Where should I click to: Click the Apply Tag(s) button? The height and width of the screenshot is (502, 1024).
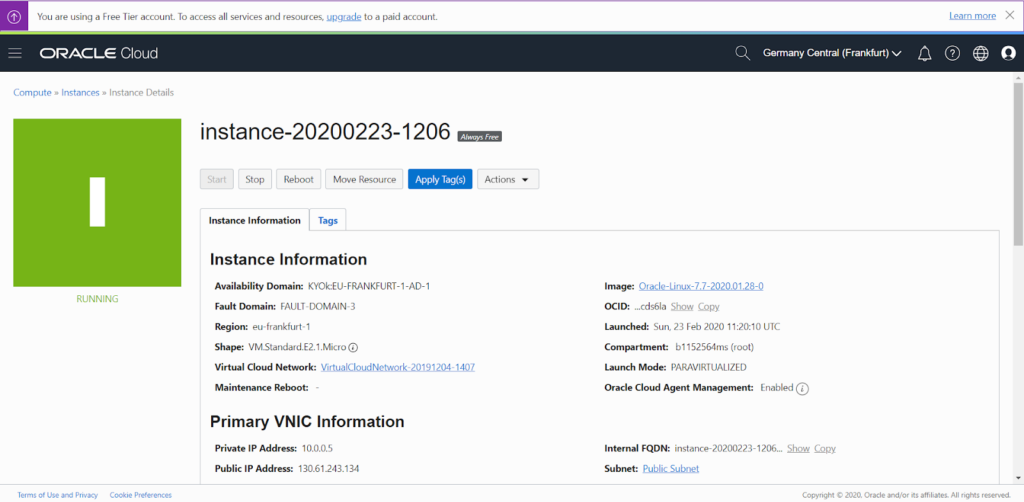(x=440, y=179)
